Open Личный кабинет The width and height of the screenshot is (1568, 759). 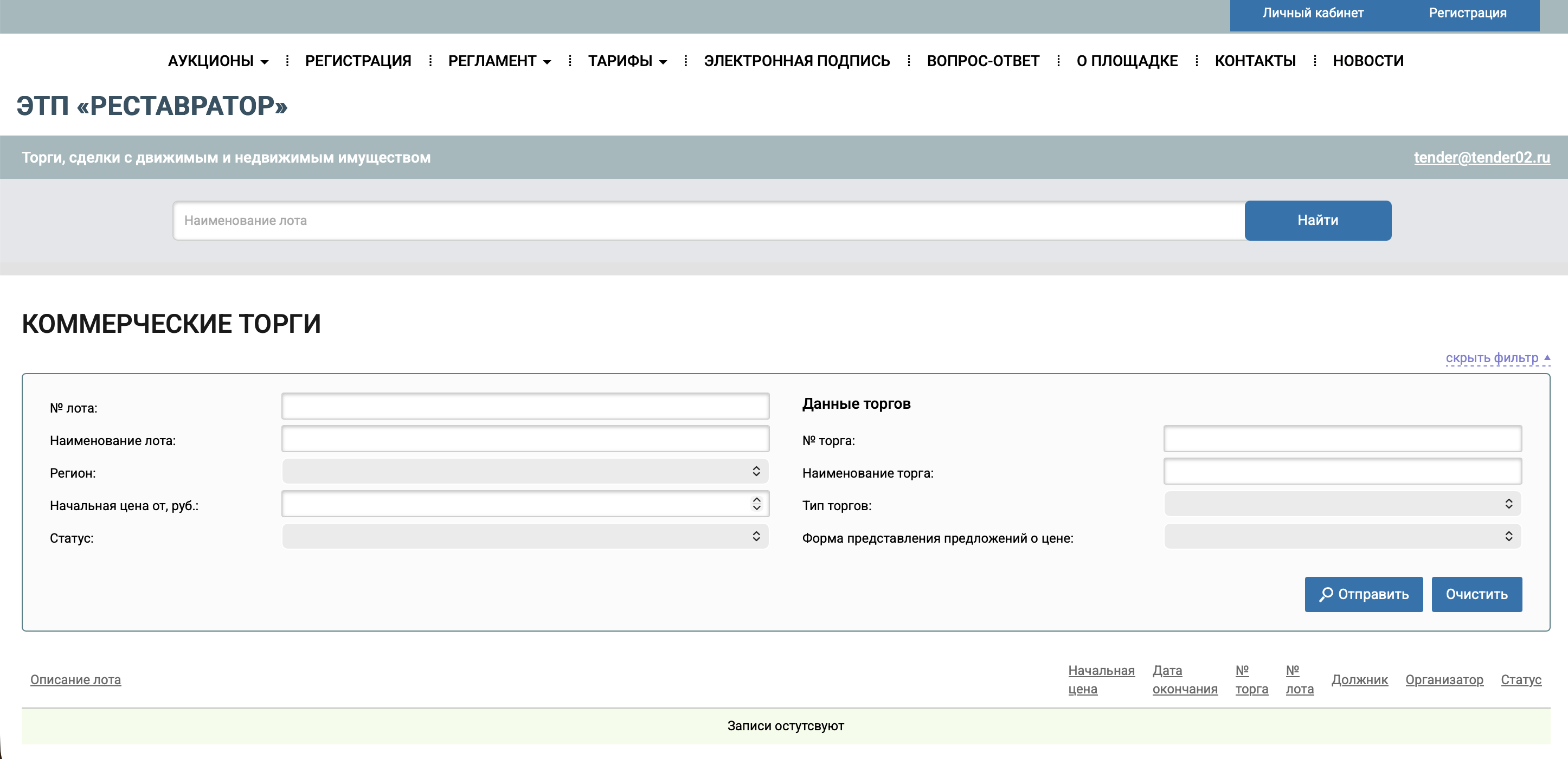tap(1312, 14)
